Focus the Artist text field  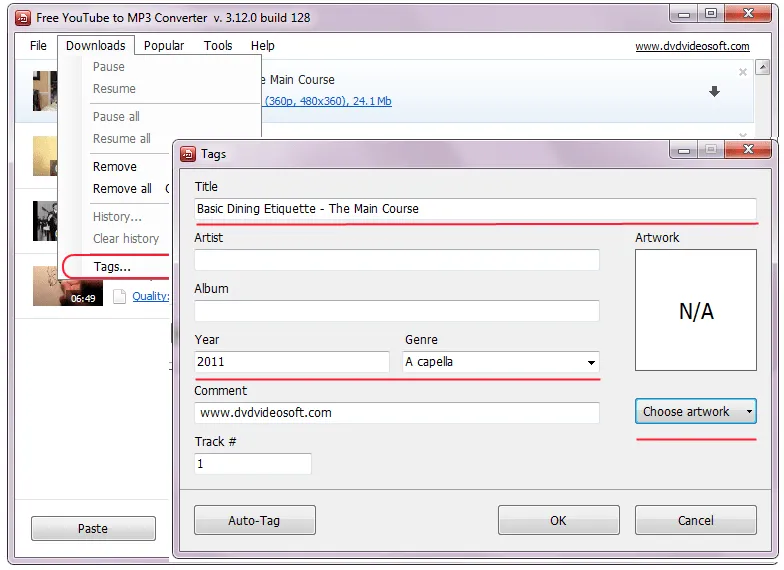pos(396,260)
